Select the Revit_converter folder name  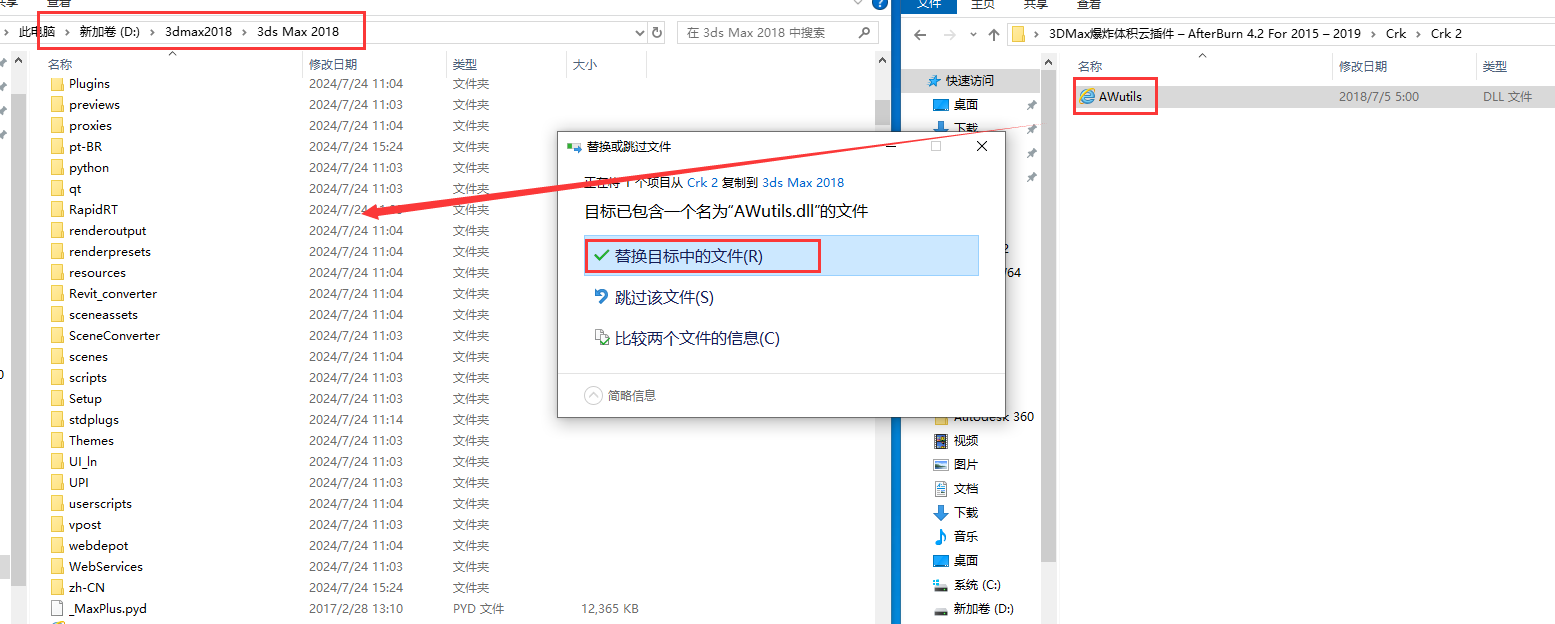pyautogui.click(x=113, y=294)
